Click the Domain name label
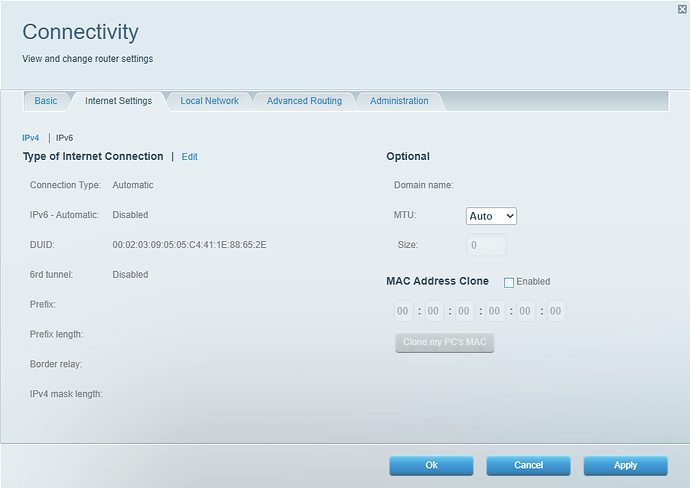 click(423, 185)
